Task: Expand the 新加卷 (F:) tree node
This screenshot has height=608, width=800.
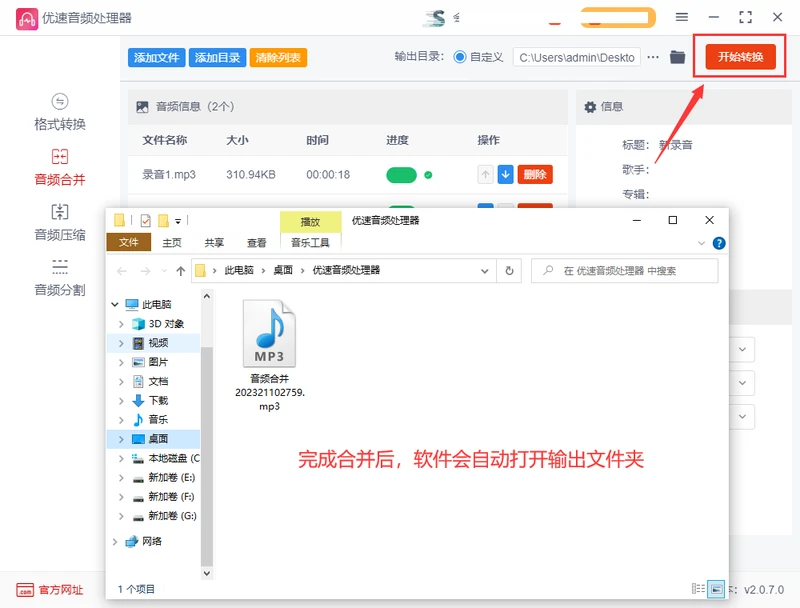Action: [121, 497]
